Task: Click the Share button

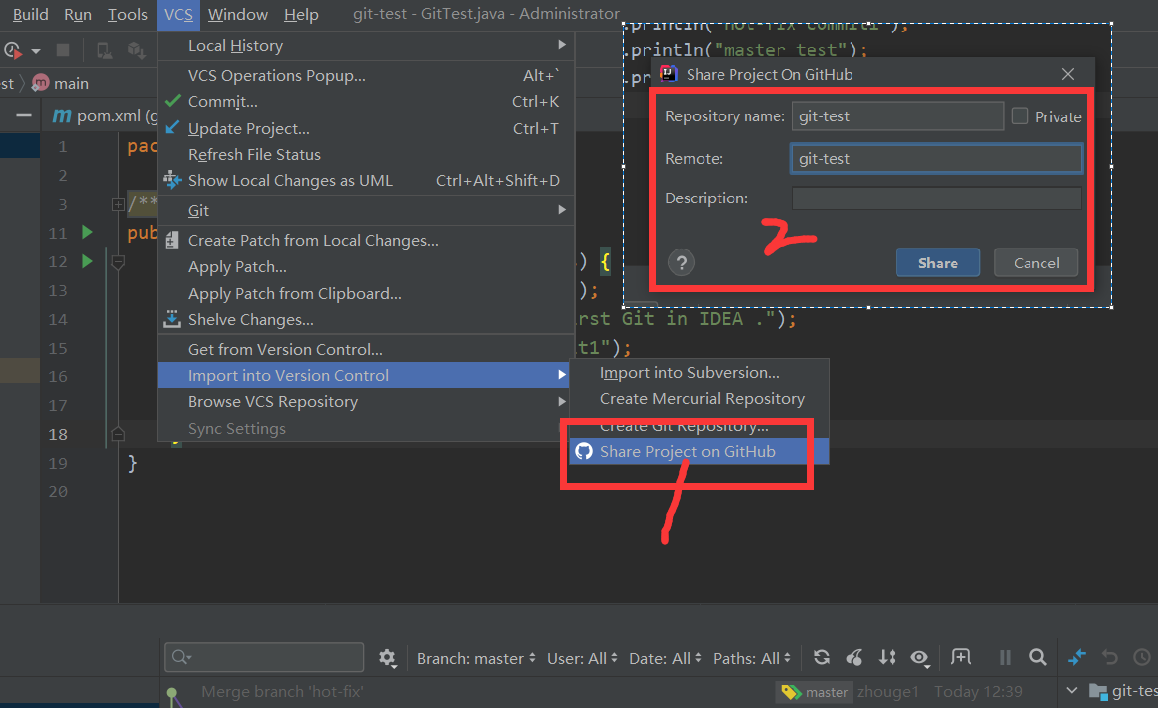Action: pos(938,263)
